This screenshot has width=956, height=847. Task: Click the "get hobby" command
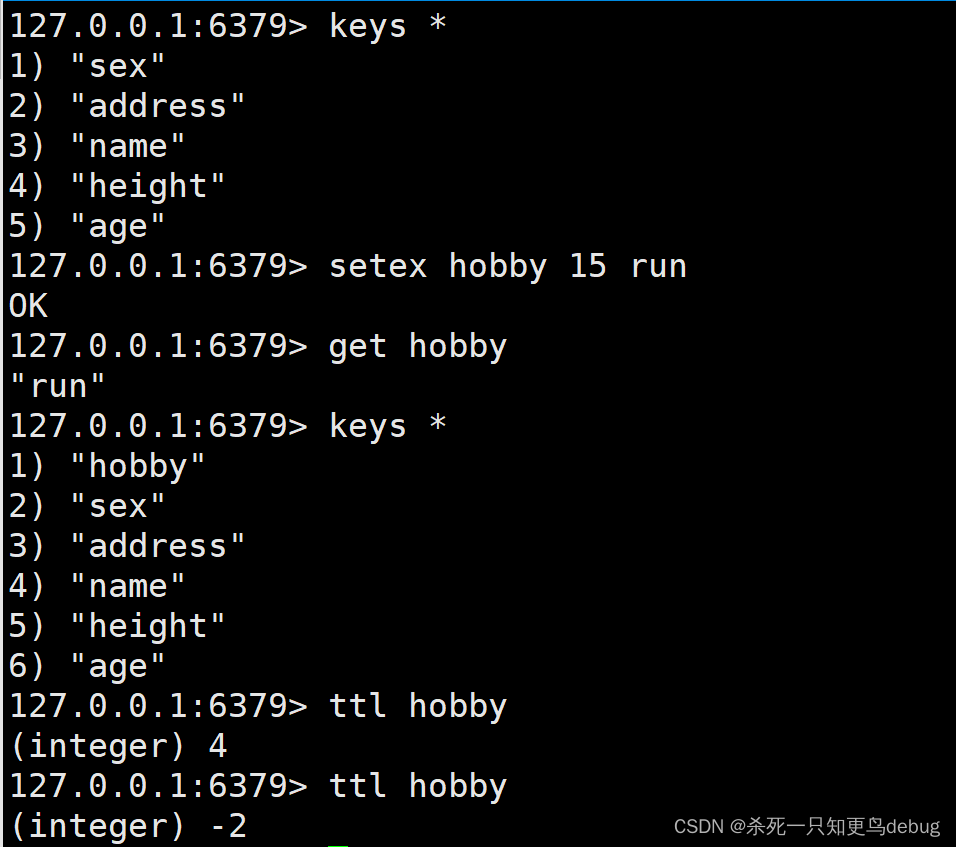pos(417,347)
